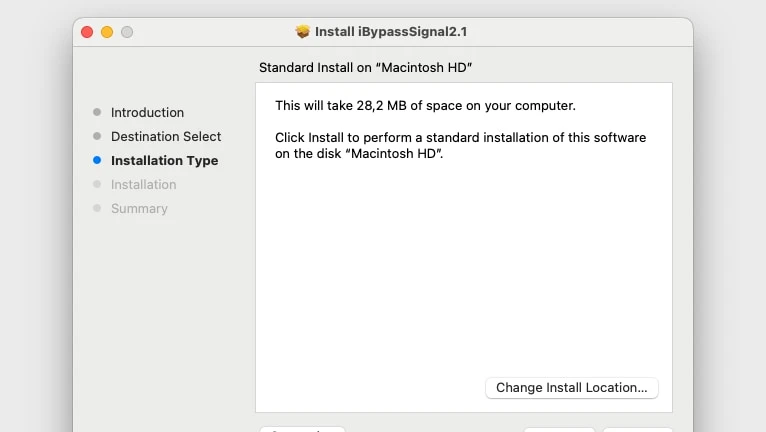The image size is (766, 432).
Task: Click the Installation Type step label
Action: pyautogui.click(x=164, y=160)
